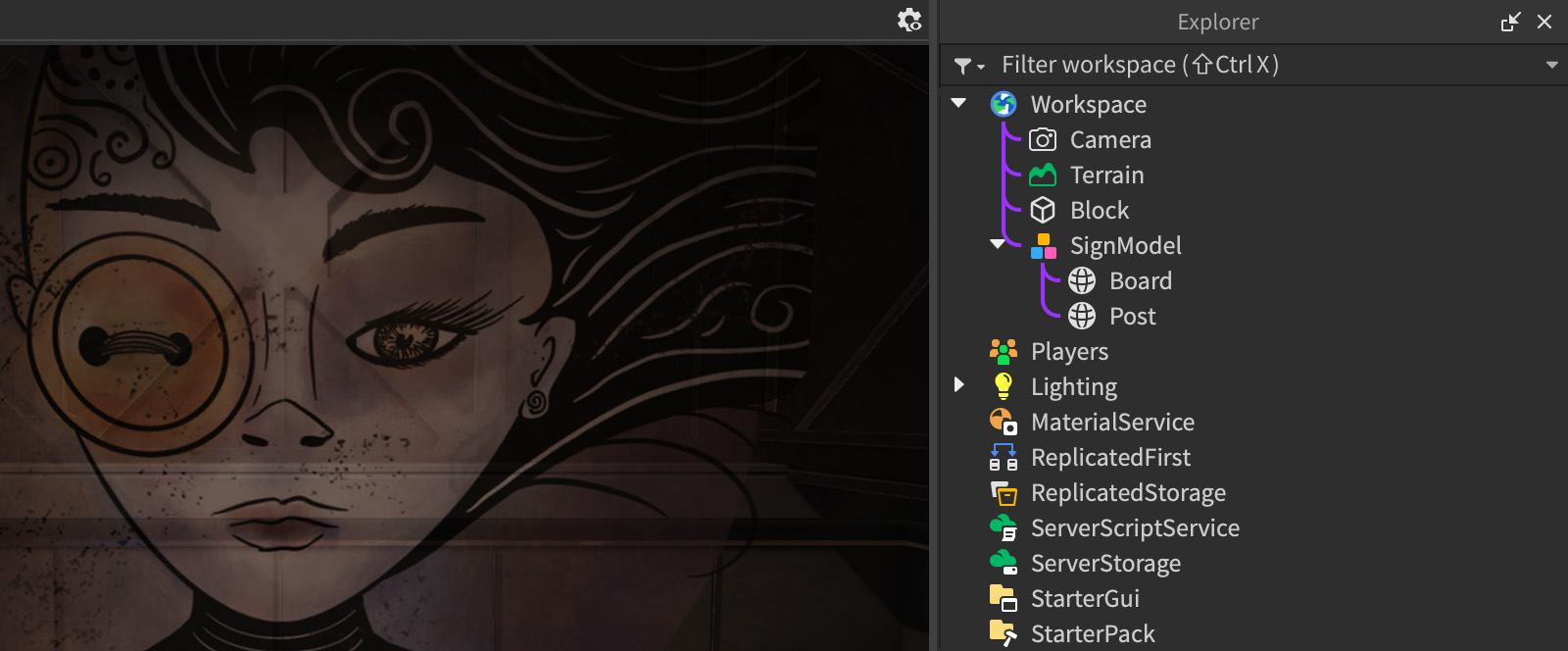Select ServerStorage in the tree
The image size is (1568, 651).
1105,563
